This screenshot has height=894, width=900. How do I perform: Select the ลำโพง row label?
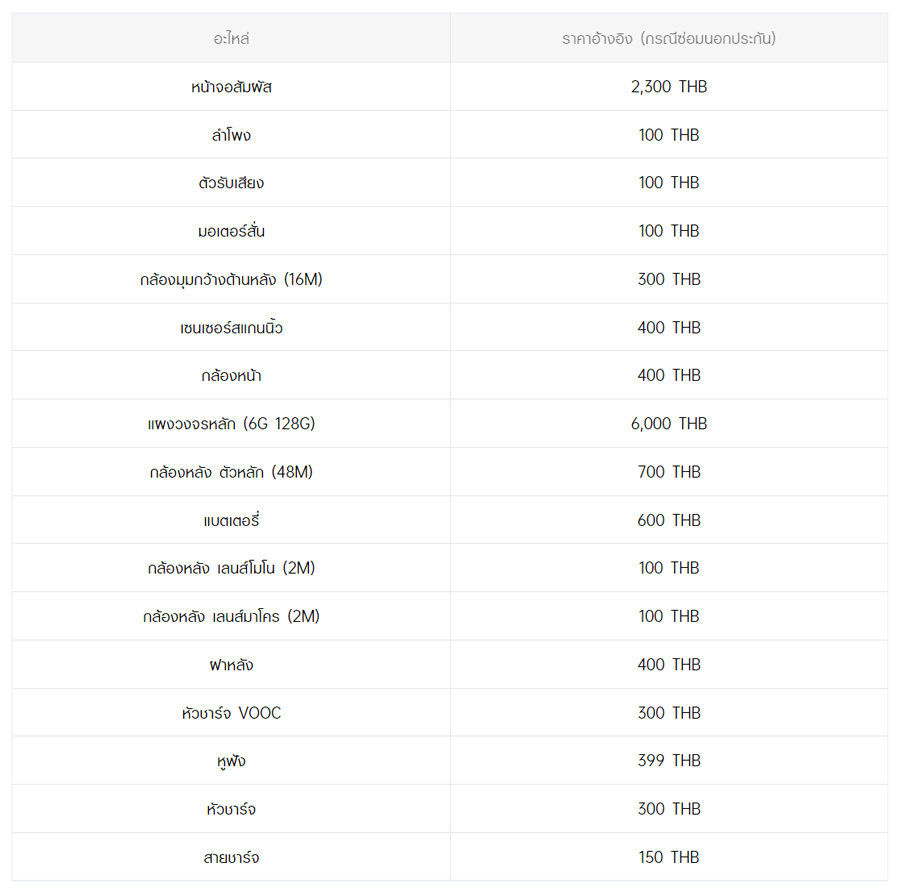(x=231, y=135)
